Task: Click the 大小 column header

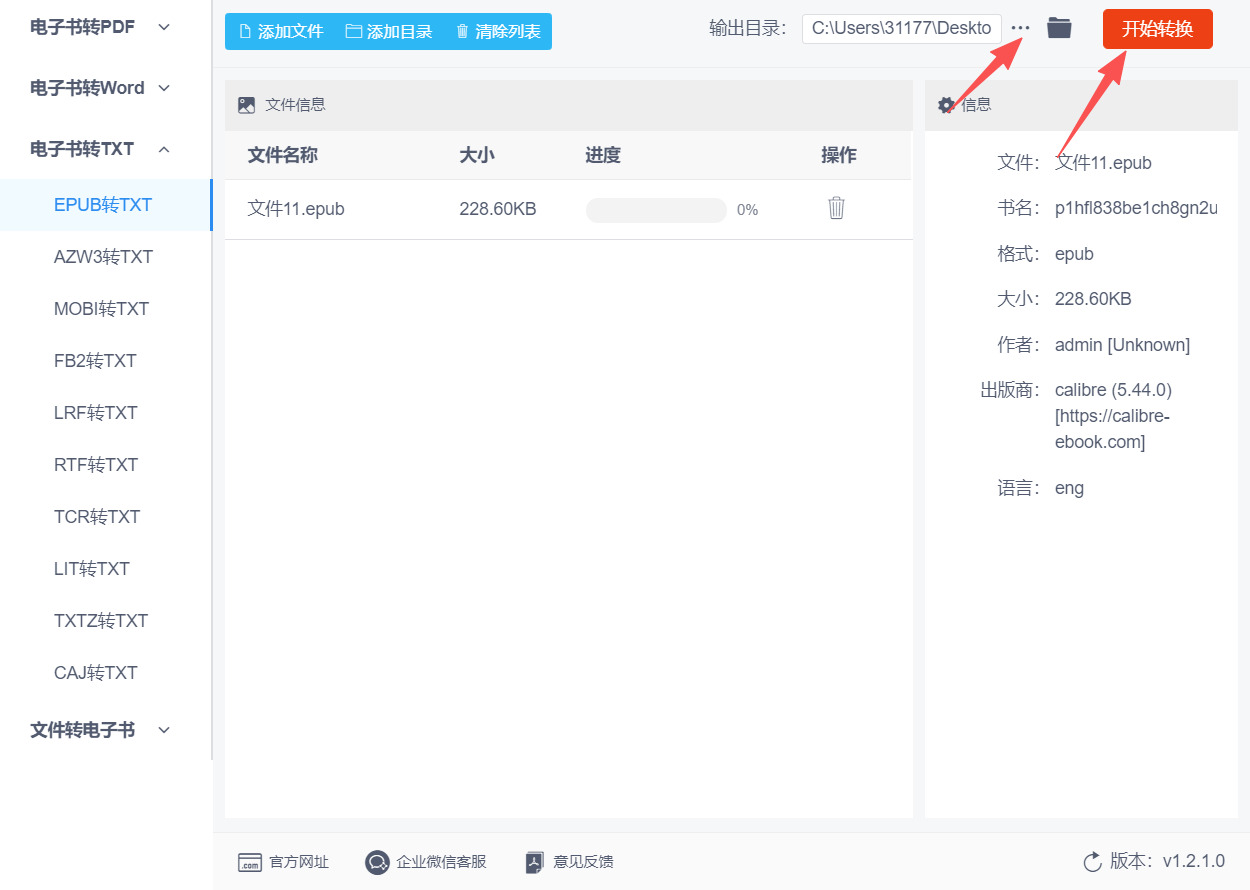Action: 477,155
